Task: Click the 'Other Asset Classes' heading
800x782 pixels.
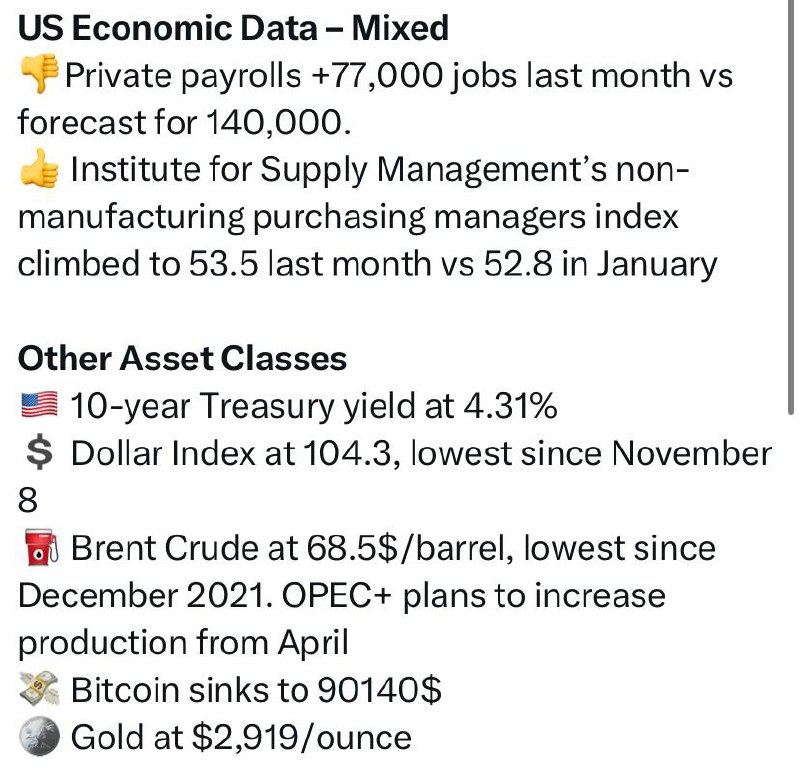Action: 182,358
